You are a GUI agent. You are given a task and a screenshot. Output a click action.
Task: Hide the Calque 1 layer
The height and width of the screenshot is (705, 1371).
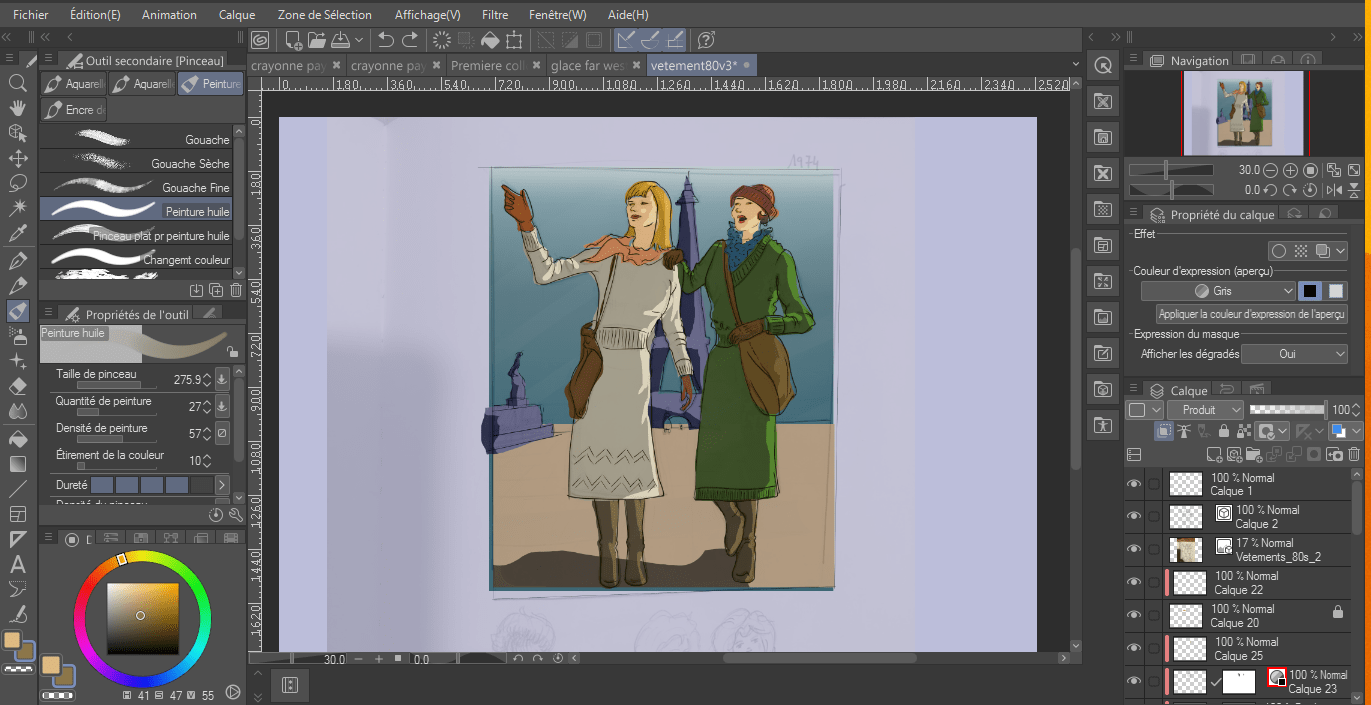click(x=1134, y=484)
